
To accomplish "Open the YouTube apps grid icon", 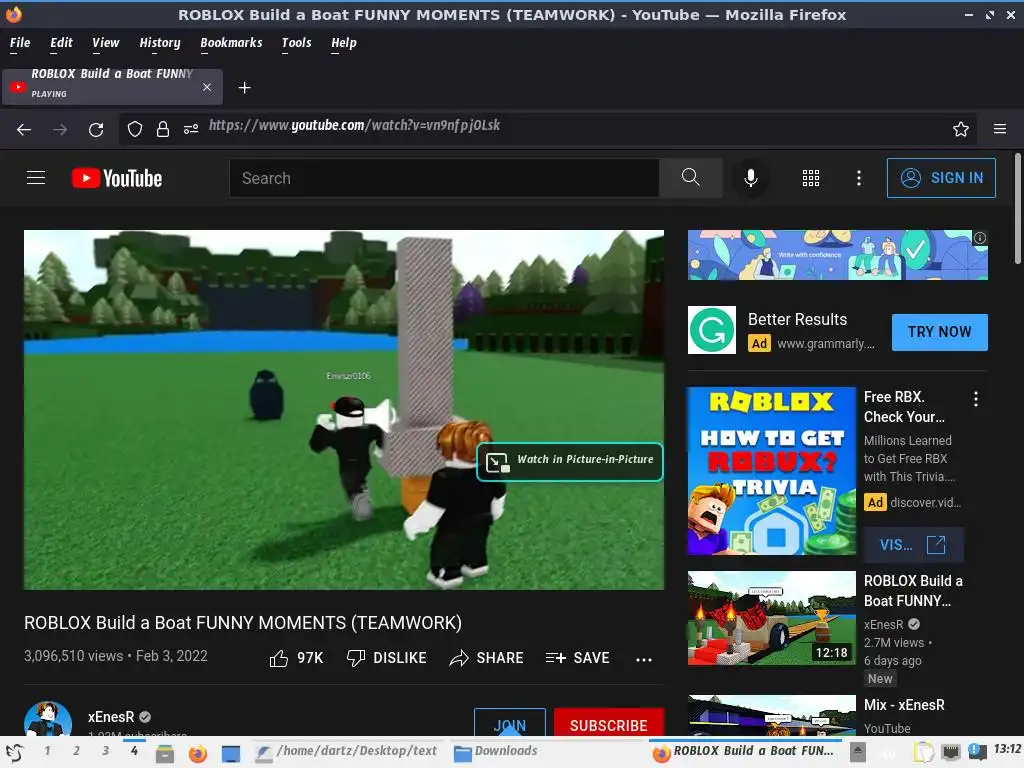I will 810,178.
